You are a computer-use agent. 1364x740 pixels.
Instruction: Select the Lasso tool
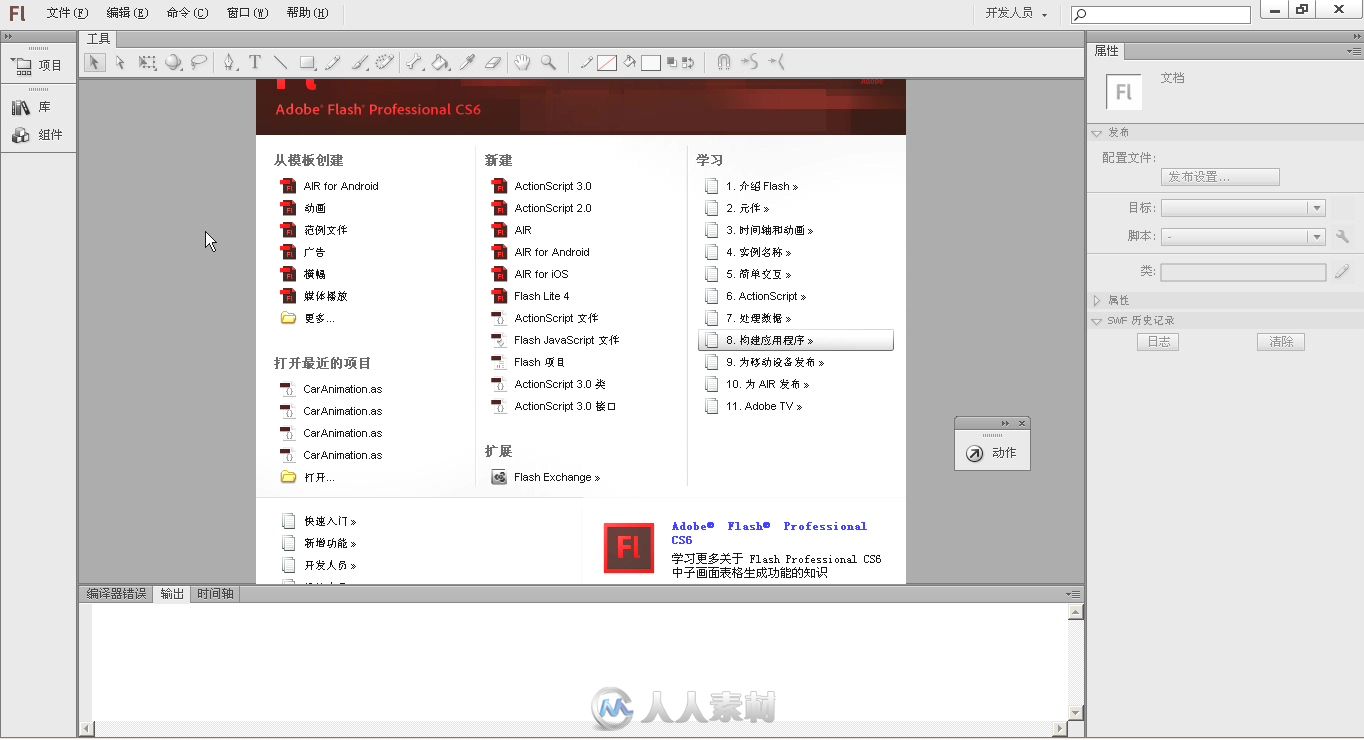(x=199, y=62)
